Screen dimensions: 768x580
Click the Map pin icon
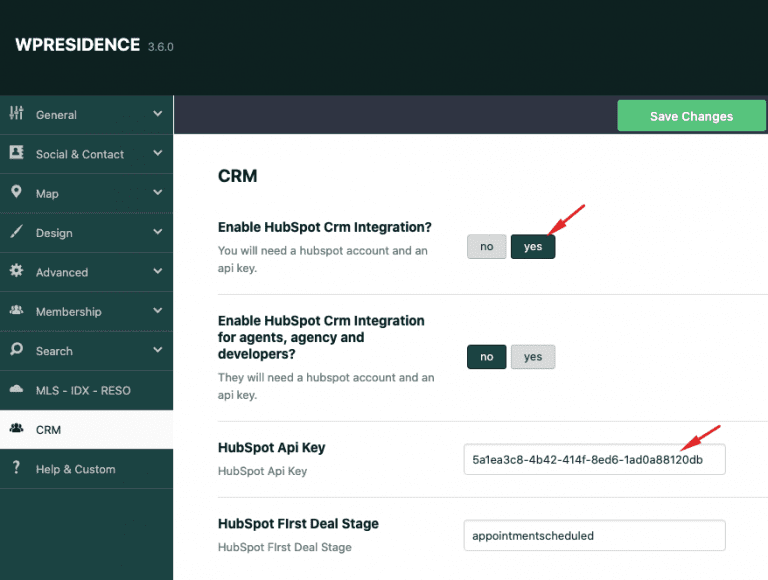tap(16, 192)
